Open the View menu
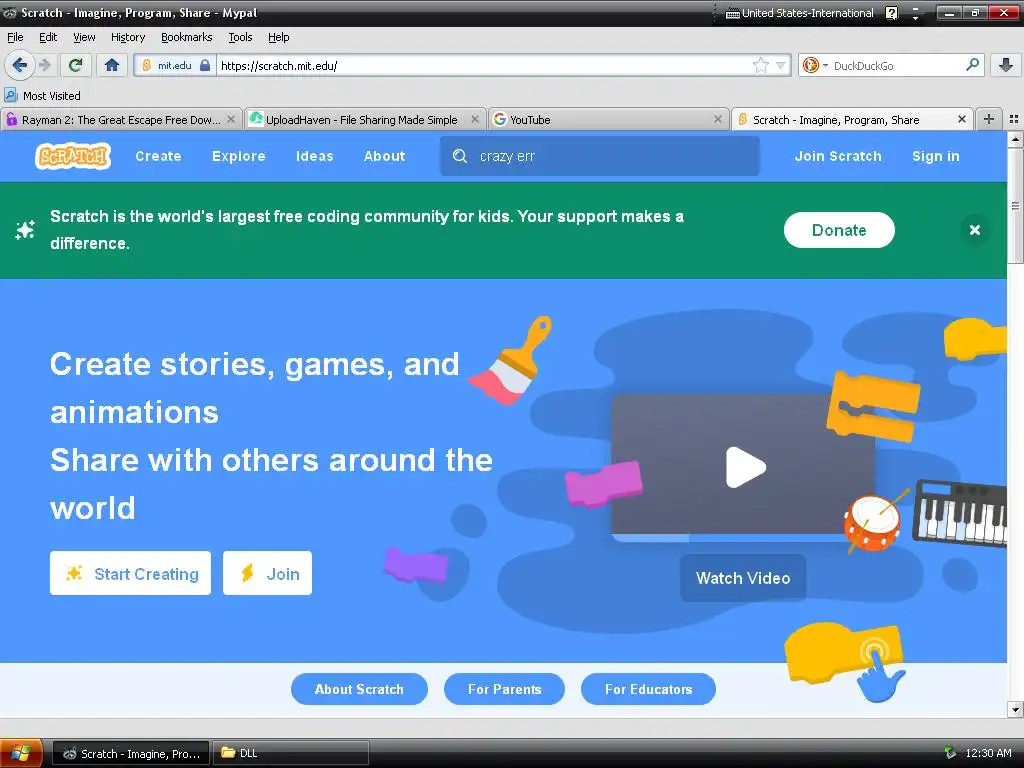 pos(84,37)
